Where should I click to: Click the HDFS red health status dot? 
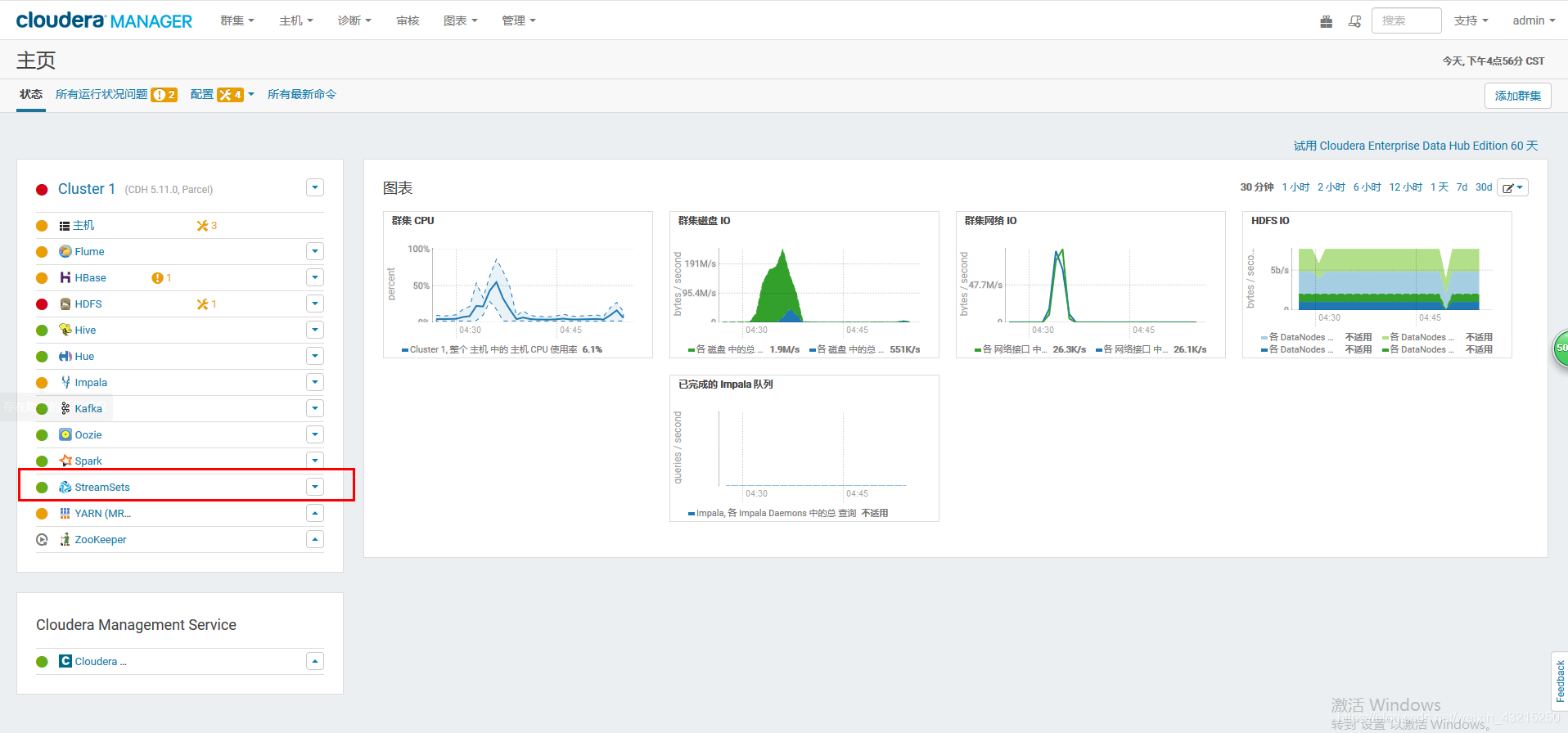tap(42, 304)
